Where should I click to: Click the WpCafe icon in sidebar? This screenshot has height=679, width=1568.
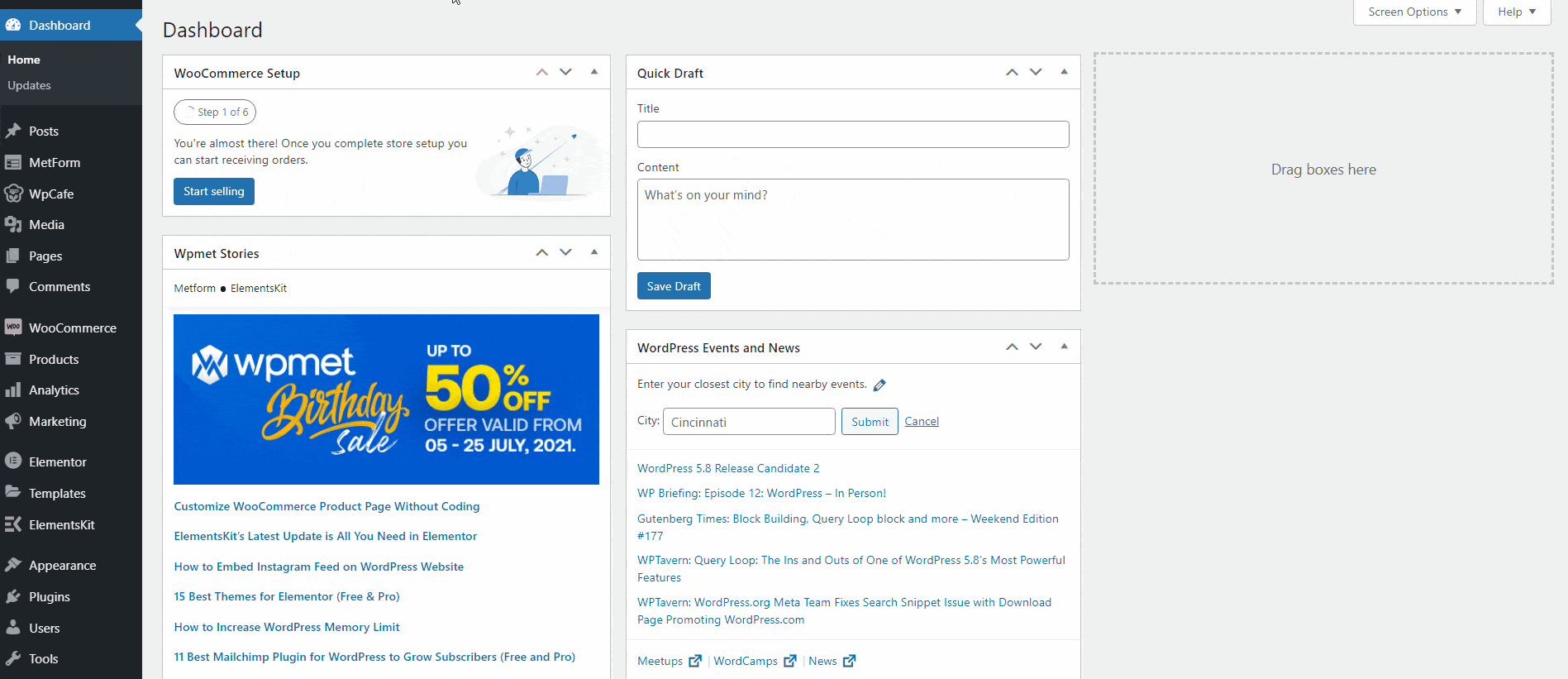[x=13, y=194]
